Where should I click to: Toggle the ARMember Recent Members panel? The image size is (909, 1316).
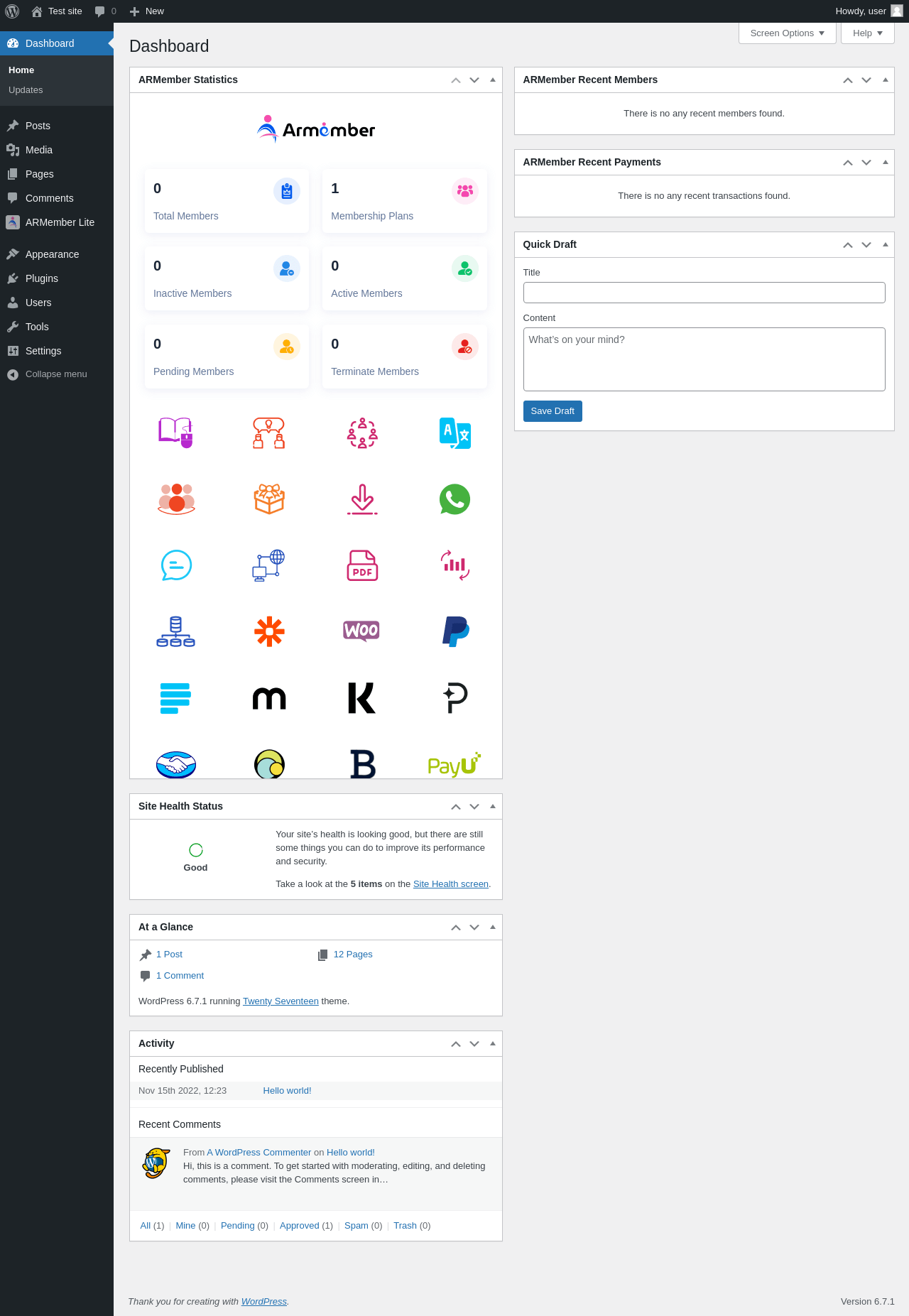[885, 80]
